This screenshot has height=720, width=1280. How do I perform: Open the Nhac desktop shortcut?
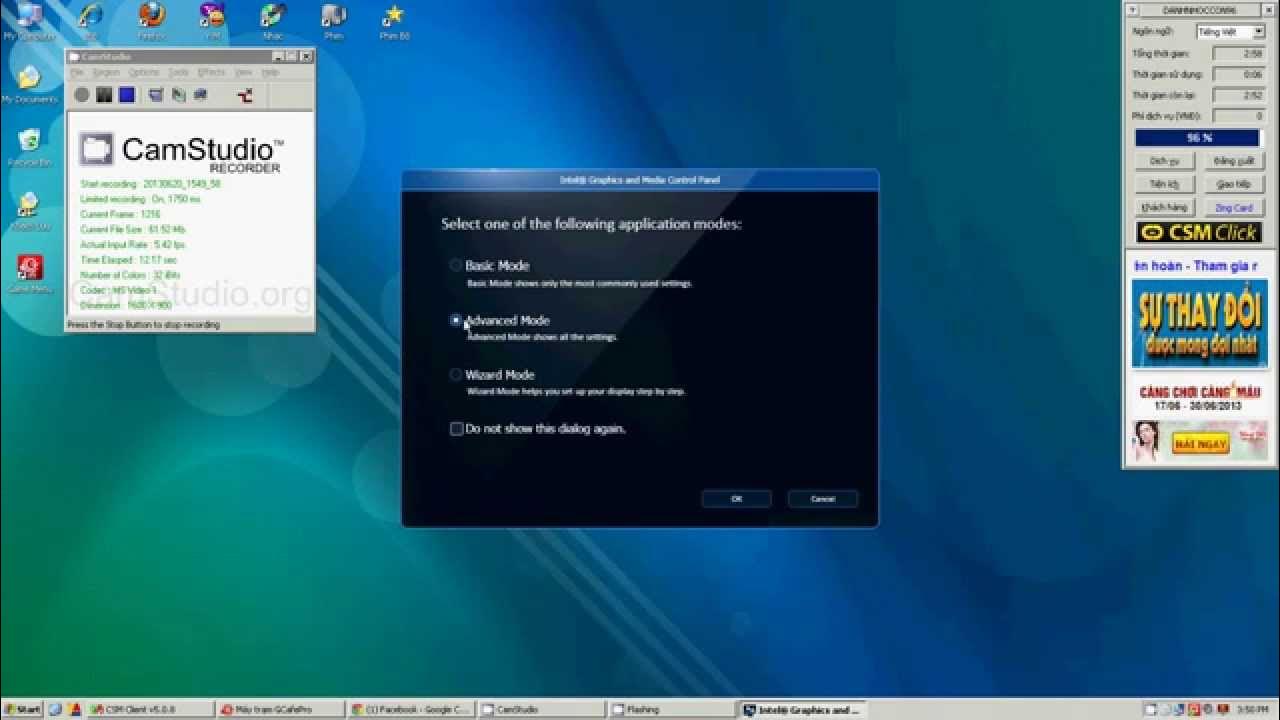272,22
